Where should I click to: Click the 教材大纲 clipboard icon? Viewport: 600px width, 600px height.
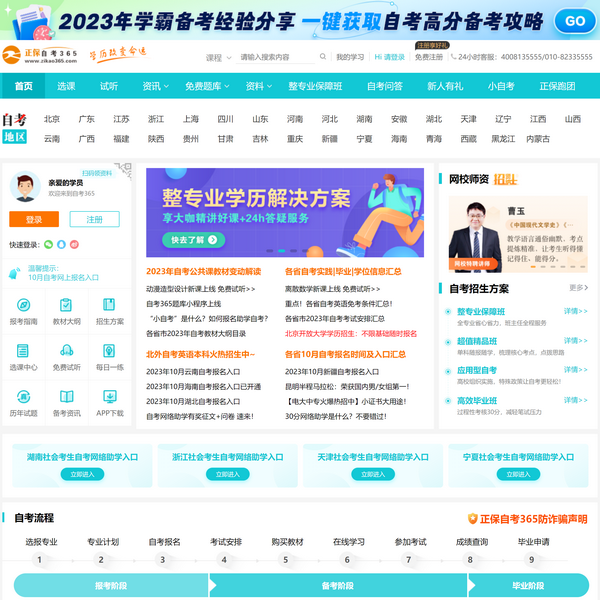pyautogui.click(x=66, y=305)
